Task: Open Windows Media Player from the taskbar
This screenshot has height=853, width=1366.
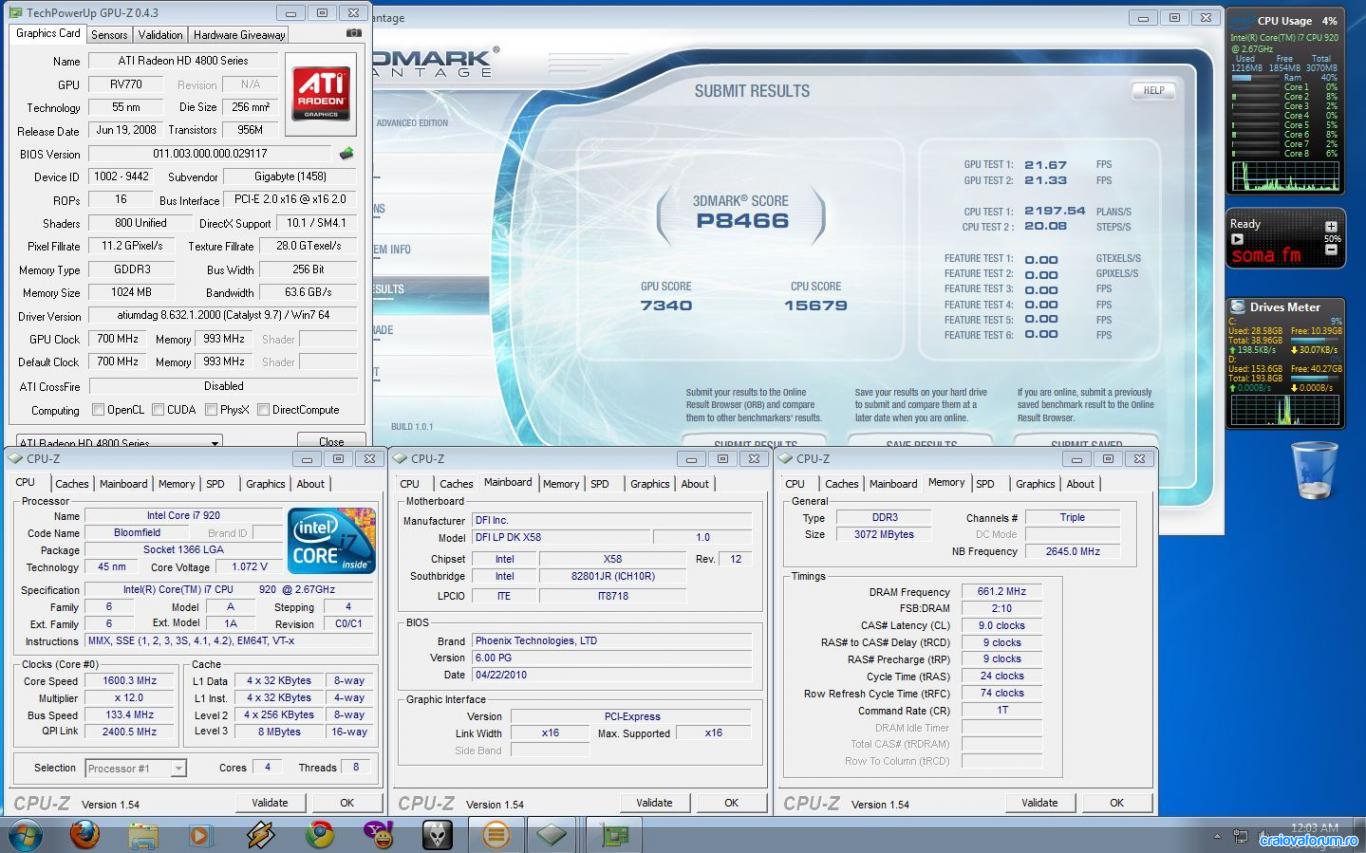Action: [202, 834]
